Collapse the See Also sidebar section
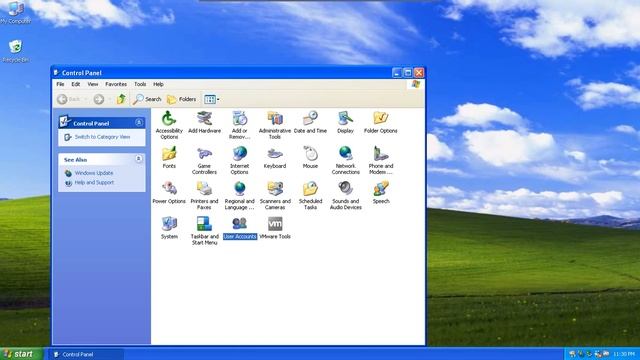The width and height of the screenshot is (640, 360). (x=139, y=159)
